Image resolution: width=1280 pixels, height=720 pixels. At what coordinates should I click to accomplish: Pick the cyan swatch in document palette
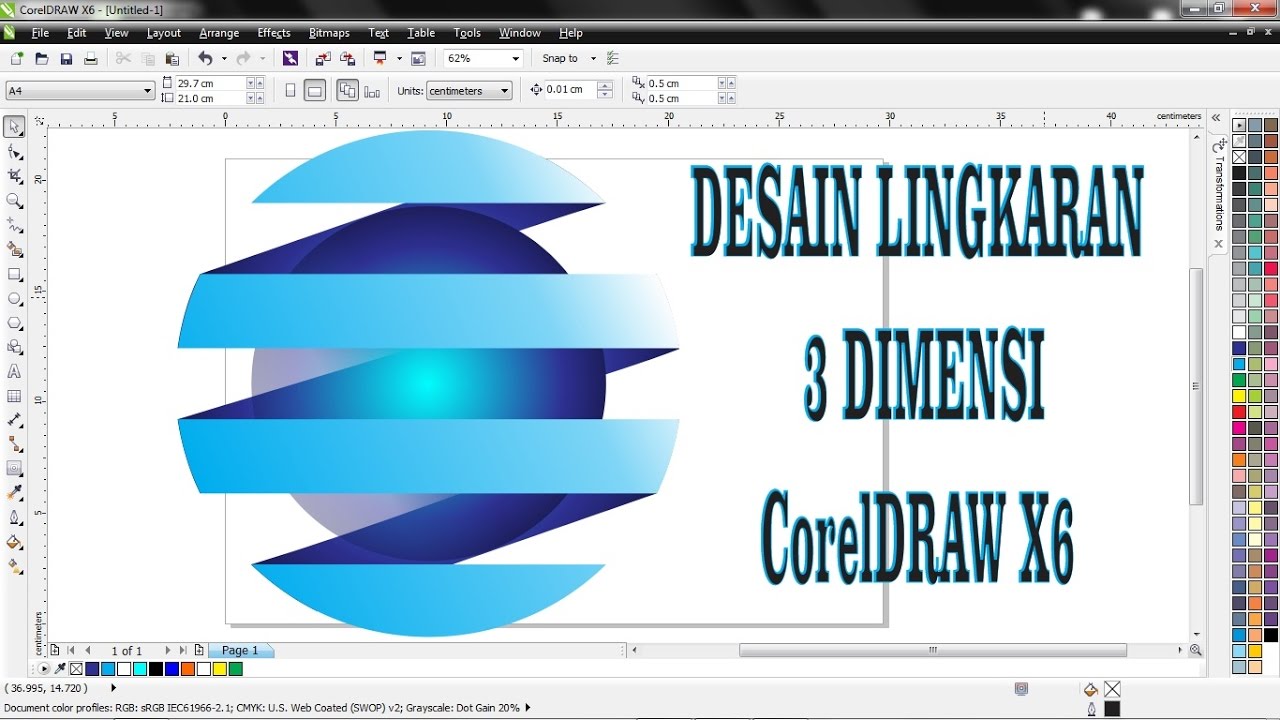coord(140,669)
